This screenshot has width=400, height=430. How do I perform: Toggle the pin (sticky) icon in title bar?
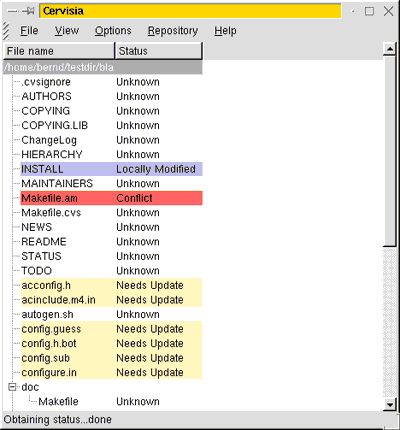point(29,11)
